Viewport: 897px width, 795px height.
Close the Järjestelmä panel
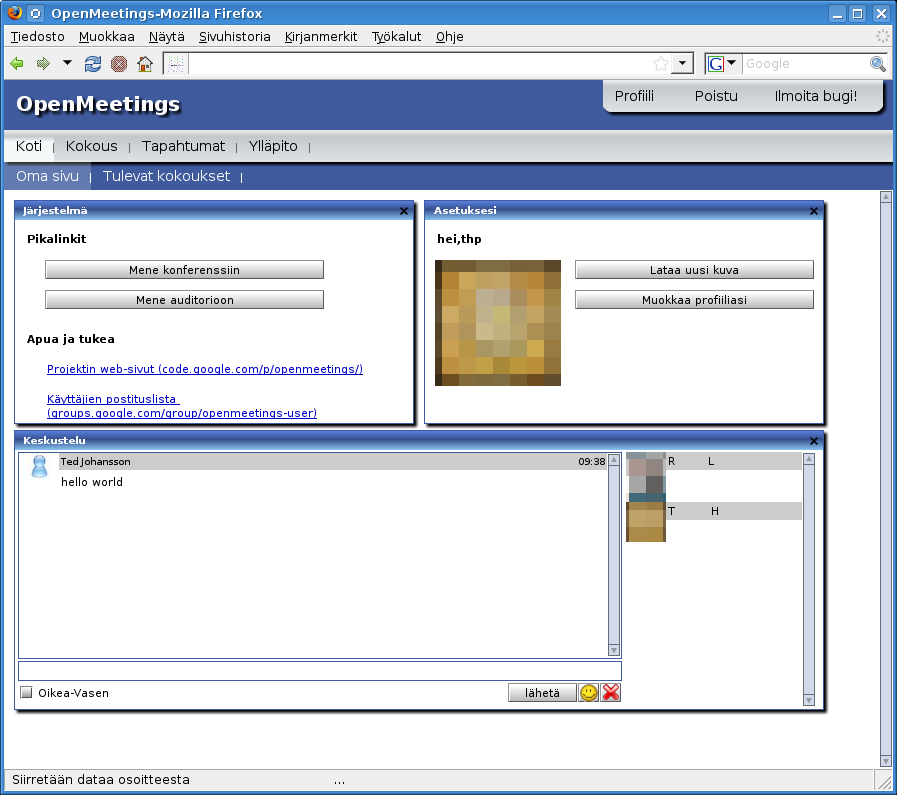pyautogui.click(x=404, y=211)
